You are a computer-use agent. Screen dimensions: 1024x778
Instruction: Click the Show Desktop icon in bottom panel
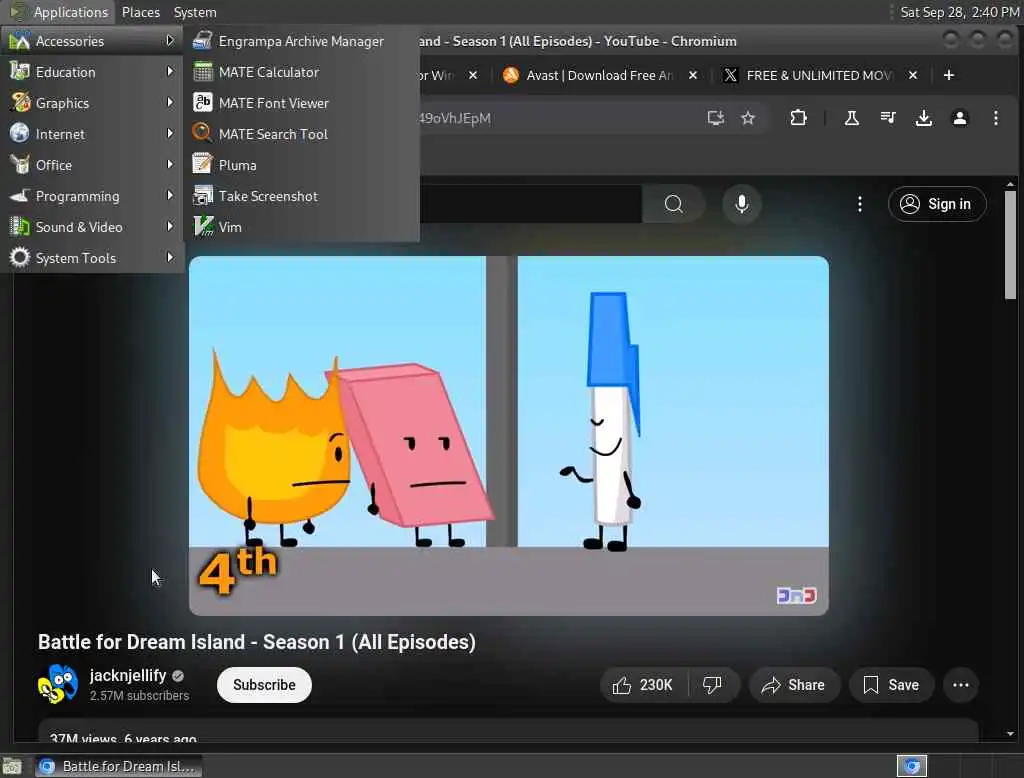[12, 766]
